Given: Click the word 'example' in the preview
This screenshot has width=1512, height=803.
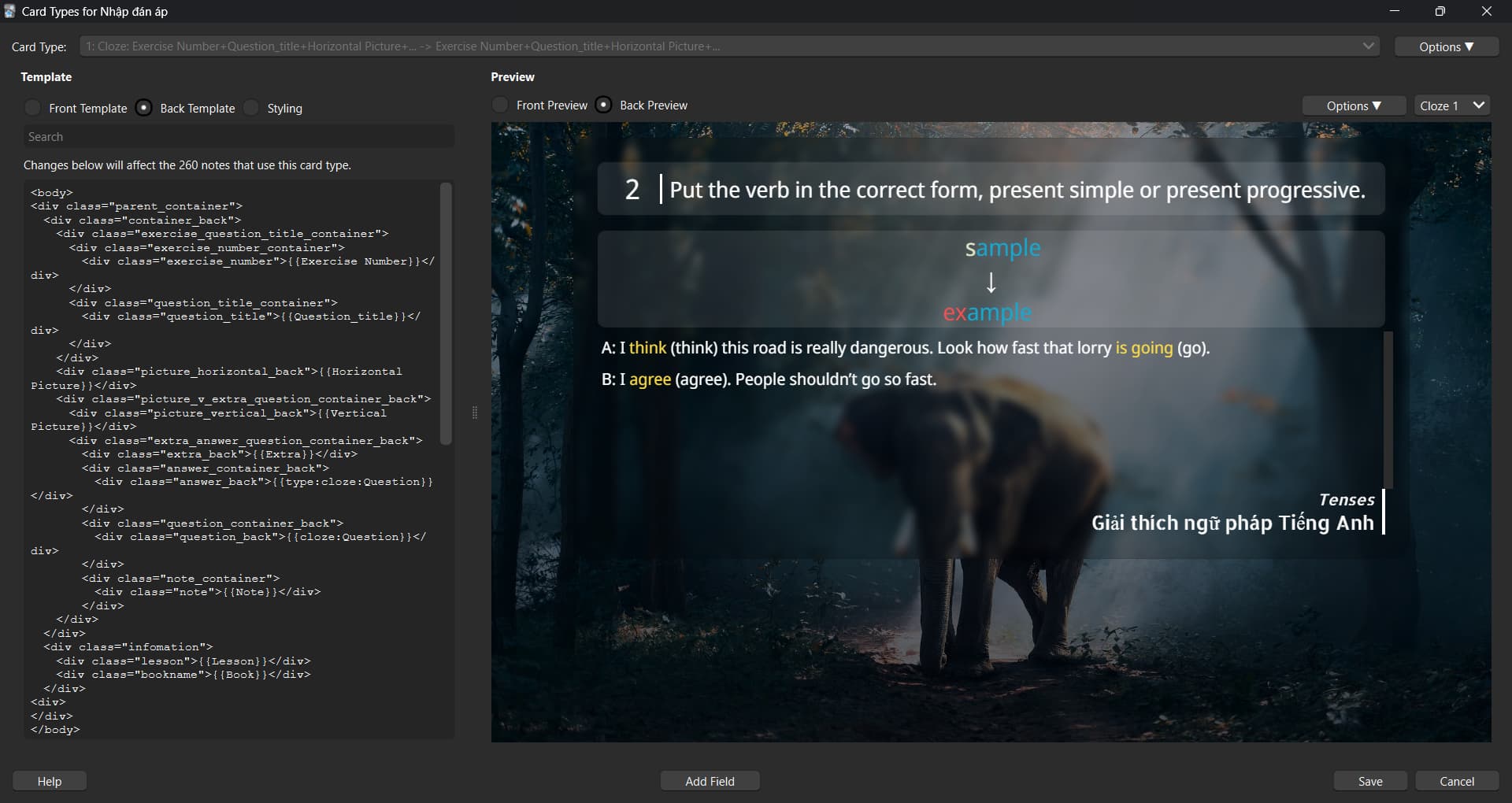Looking at the screenshot, I should point(987,313).
